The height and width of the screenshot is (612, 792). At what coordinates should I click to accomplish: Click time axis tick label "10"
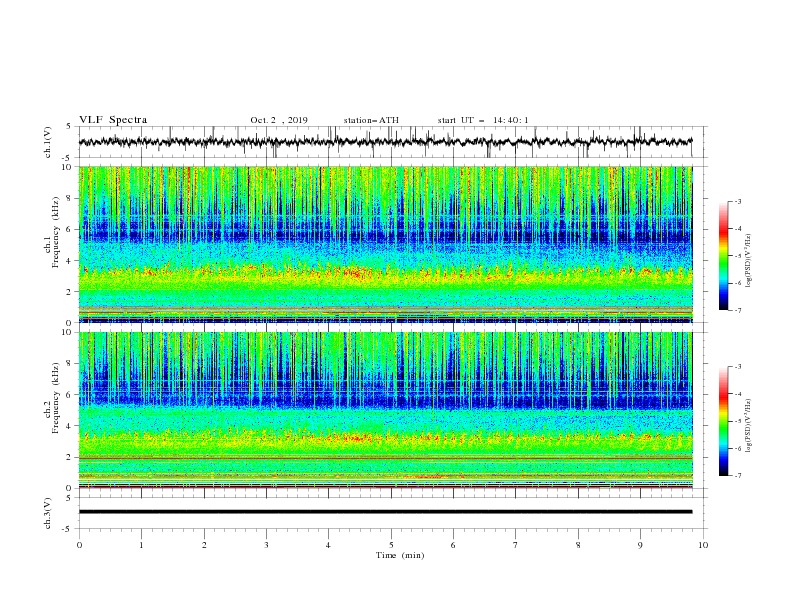(x=703, y=545)
